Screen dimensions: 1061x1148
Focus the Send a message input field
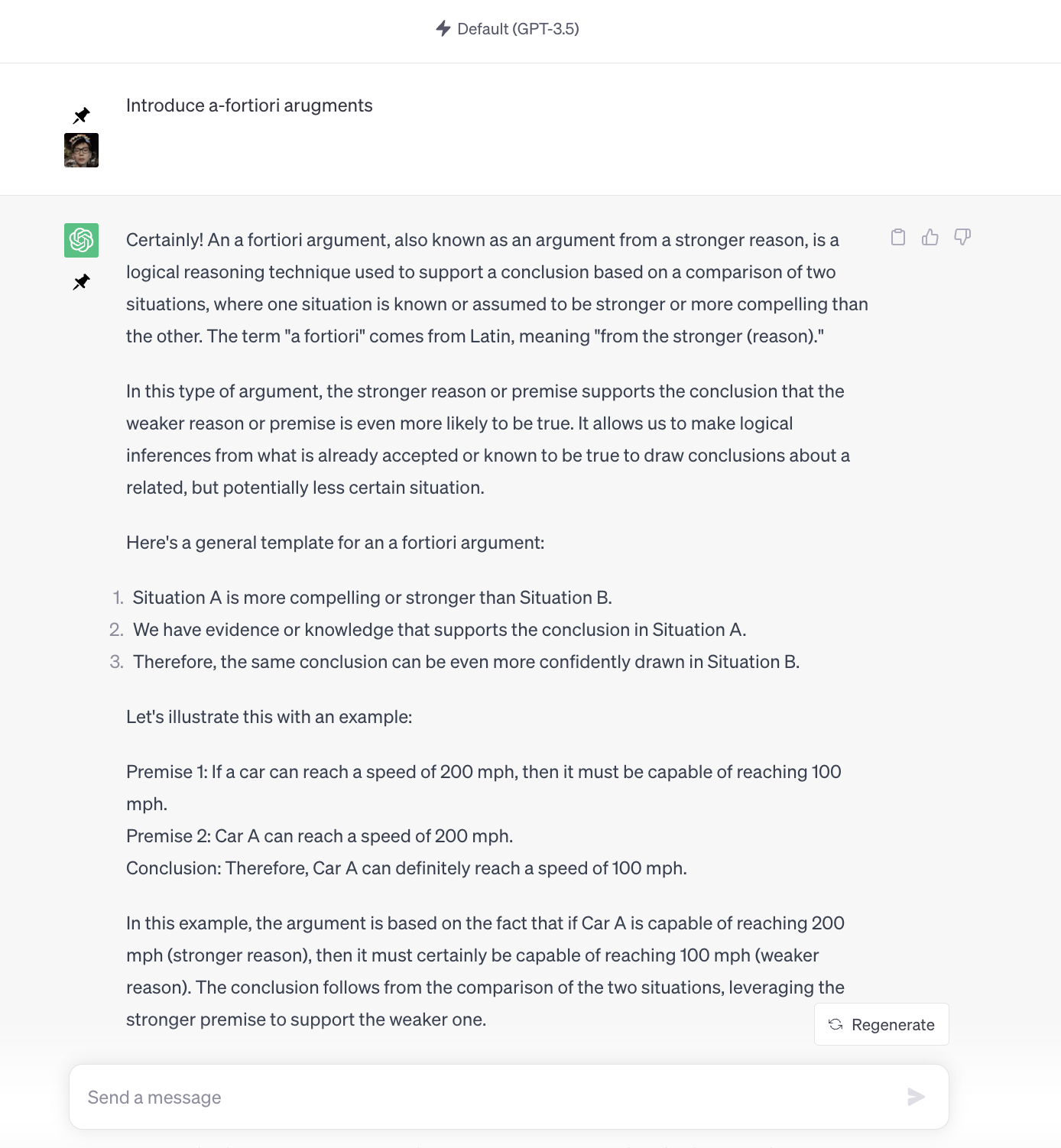click(x=489, y=1098)
